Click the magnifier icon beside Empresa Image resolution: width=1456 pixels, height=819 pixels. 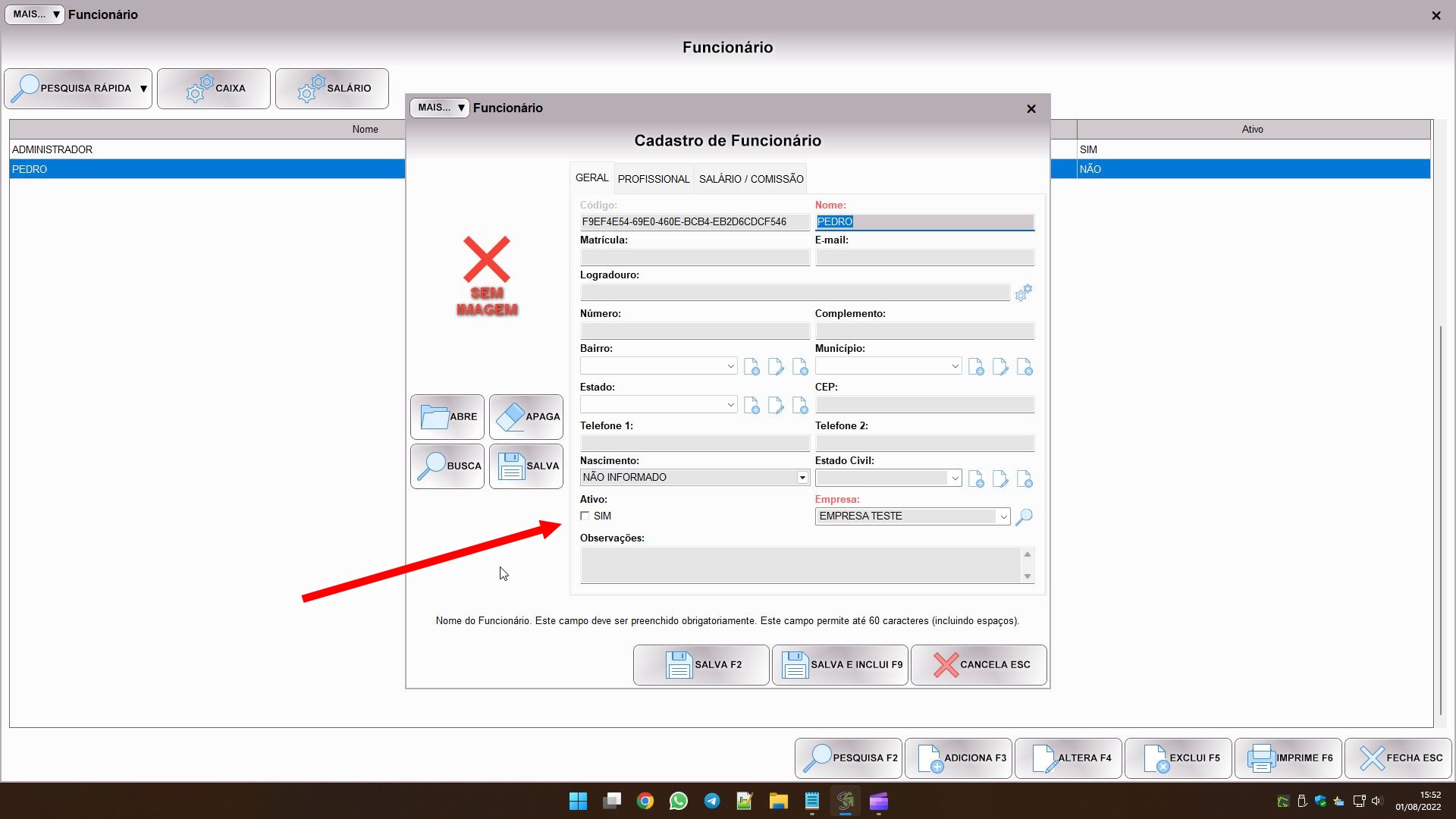click(x=1024, y=516)
